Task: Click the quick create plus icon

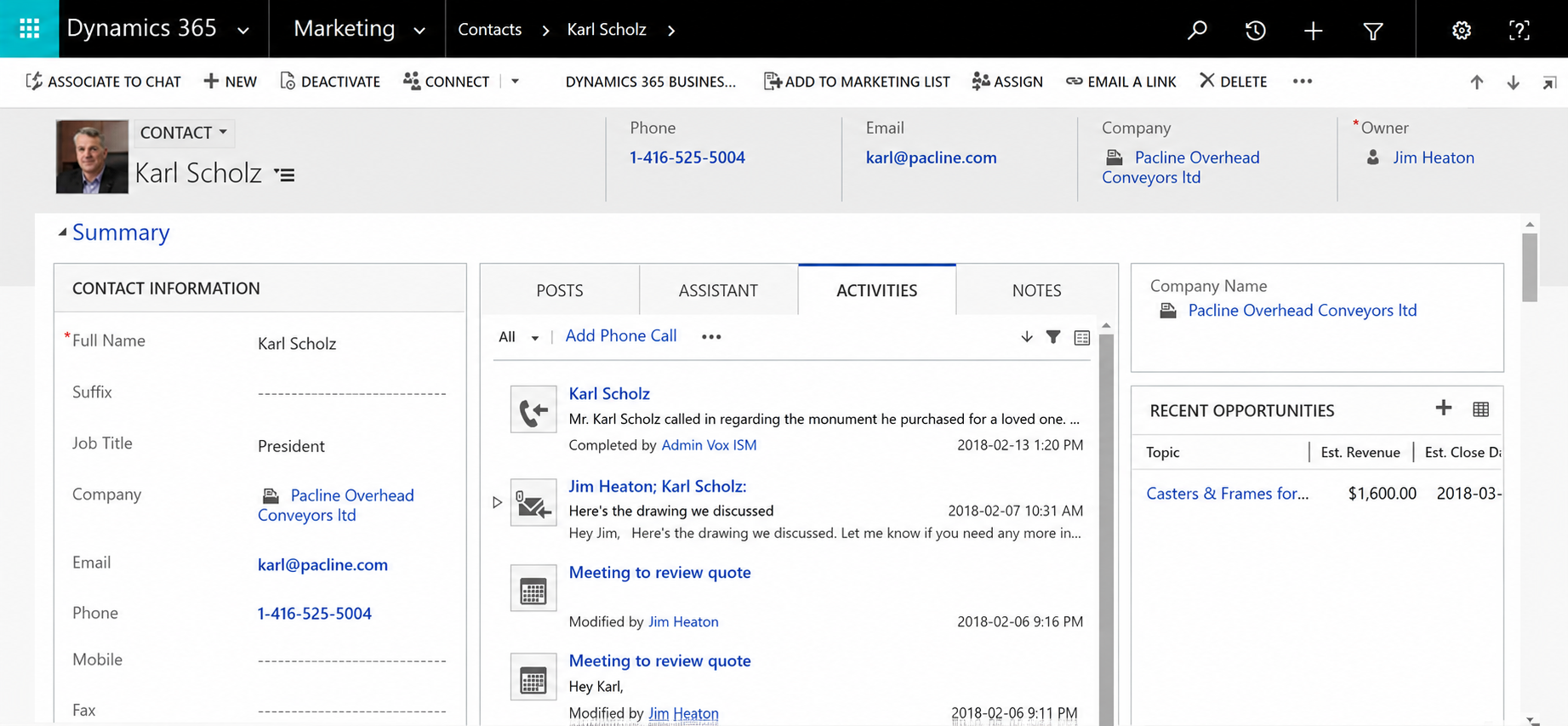Action: pyautogui.click(x=1313, y=31)
